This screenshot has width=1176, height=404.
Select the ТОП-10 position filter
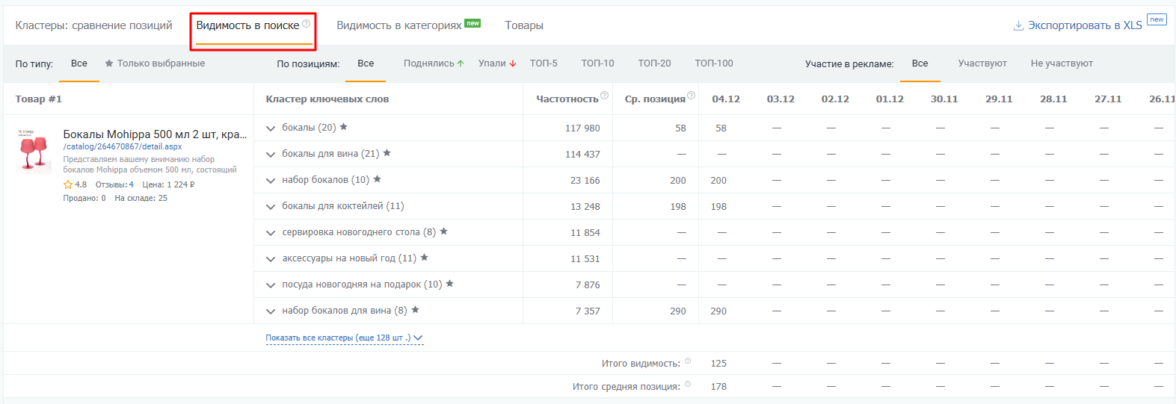click(598, 64)
